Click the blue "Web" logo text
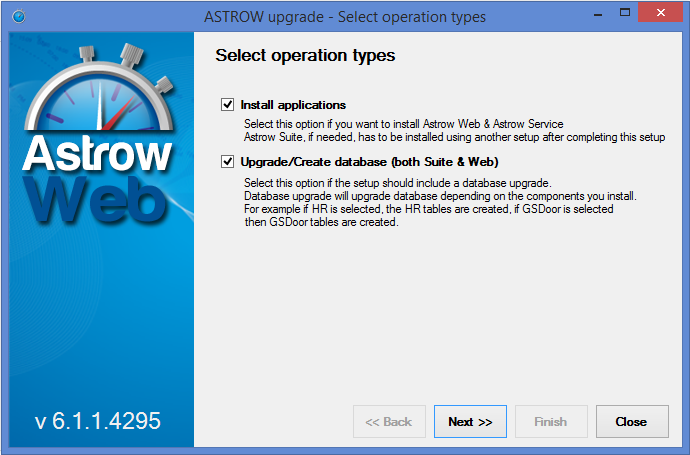This screenshot has height=455, width=690. [98, 201]
